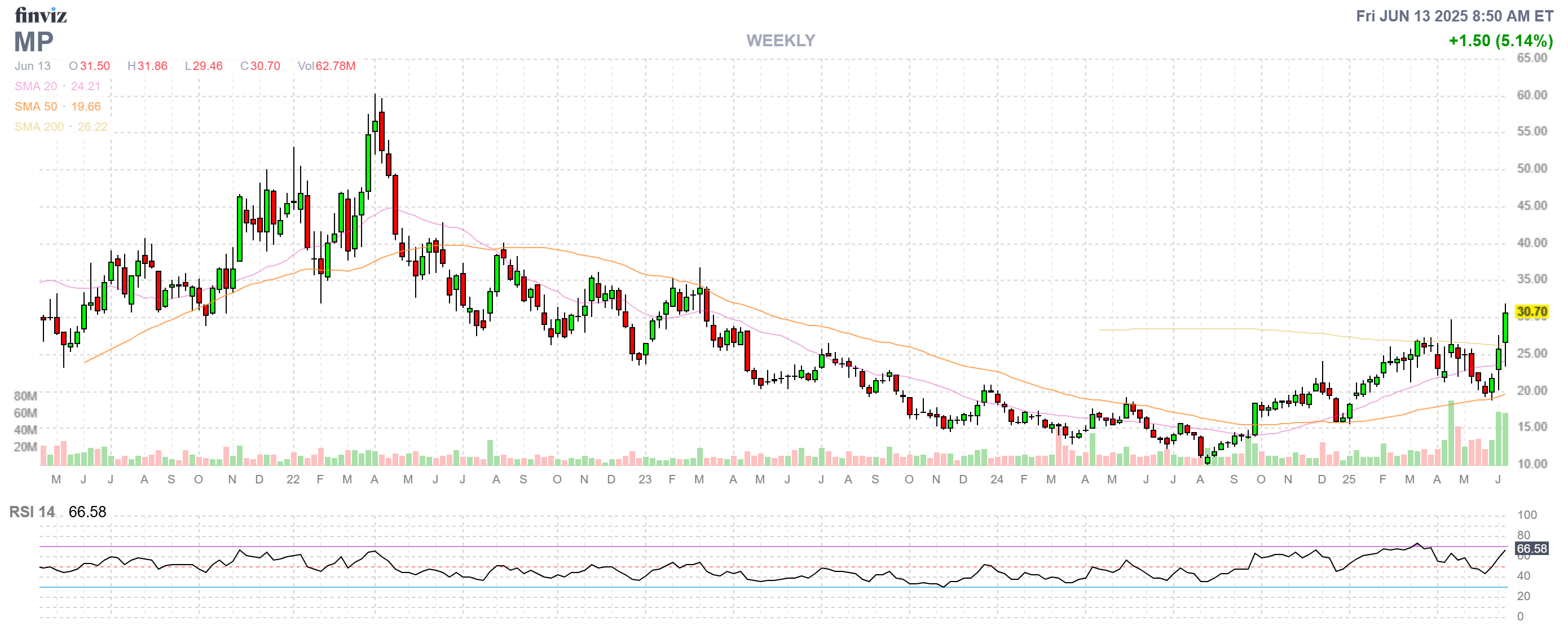The width and height of the screenshot is (1568, 634).
Task: Click the Jun 13 date label
Action: 33,65
